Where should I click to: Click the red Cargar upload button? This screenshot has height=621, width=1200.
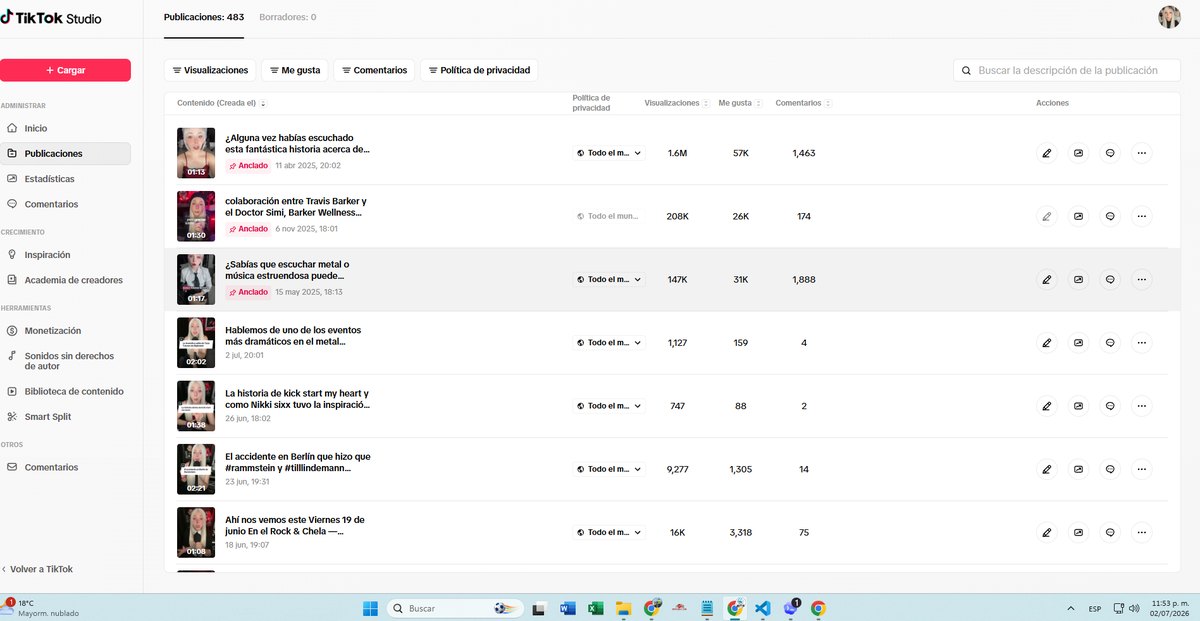click(65, 70)
